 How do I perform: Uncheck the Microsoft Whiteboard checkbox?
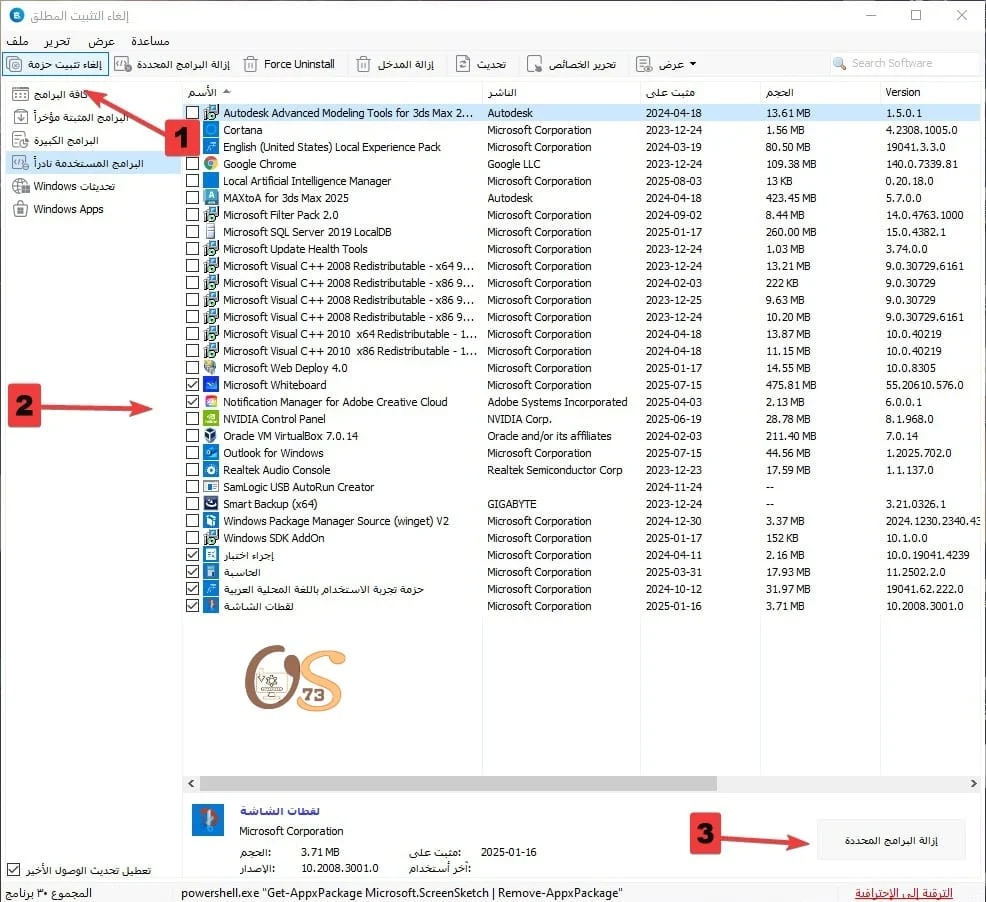(192, 384)
